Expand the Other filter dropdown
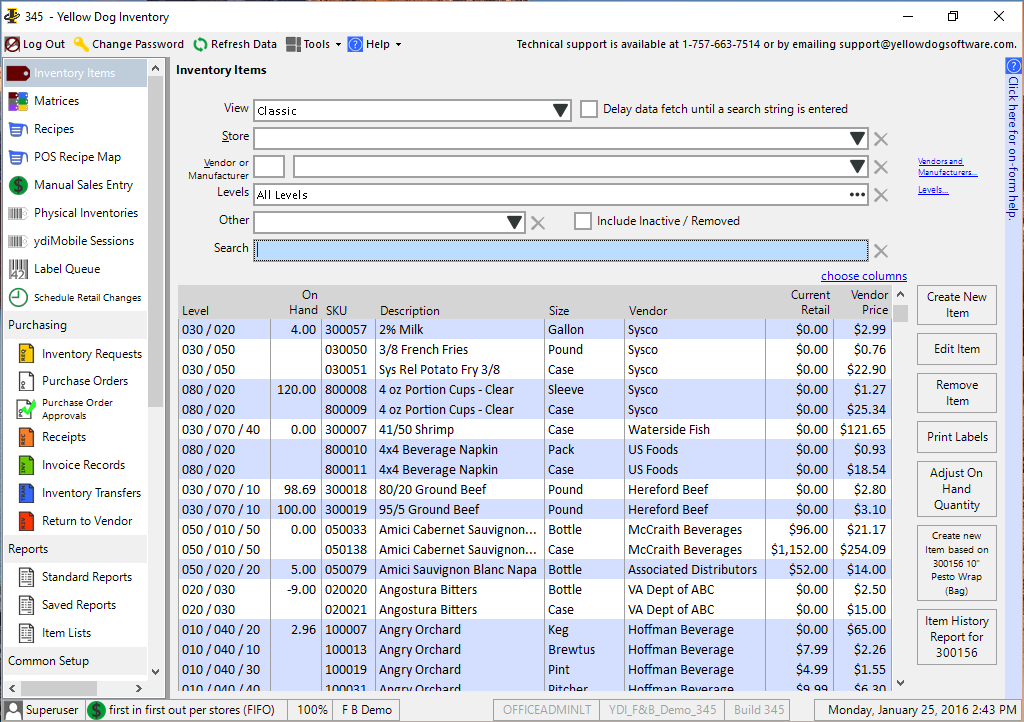The image size is (1024, 722). 514,223
